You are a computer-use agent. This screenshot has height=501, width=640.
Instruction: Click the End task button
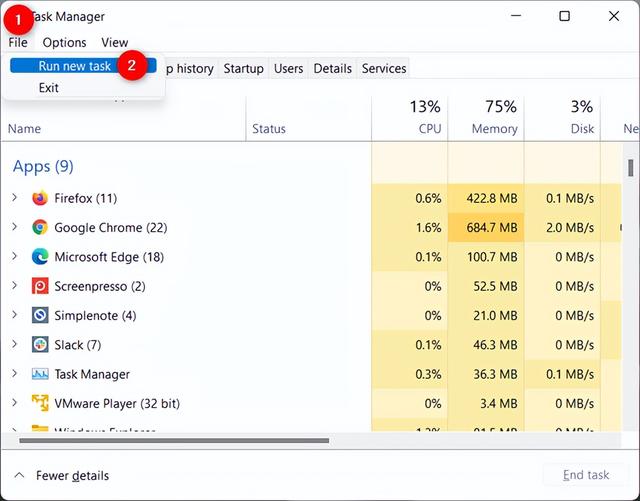click(x=586, y=475)
